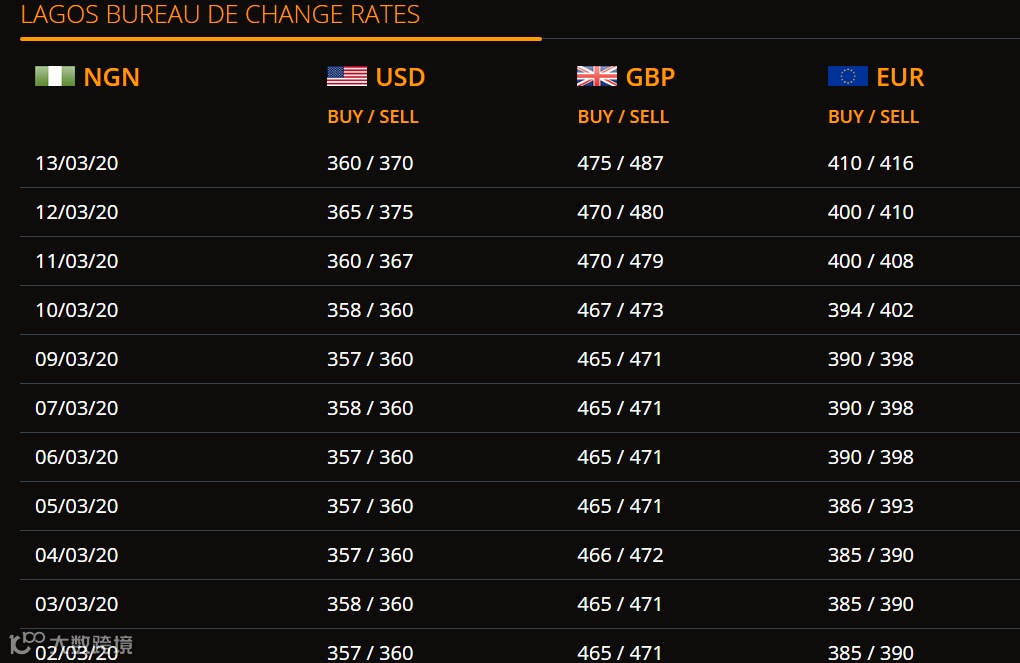Click the EUR rate 394 / 402

871,310
